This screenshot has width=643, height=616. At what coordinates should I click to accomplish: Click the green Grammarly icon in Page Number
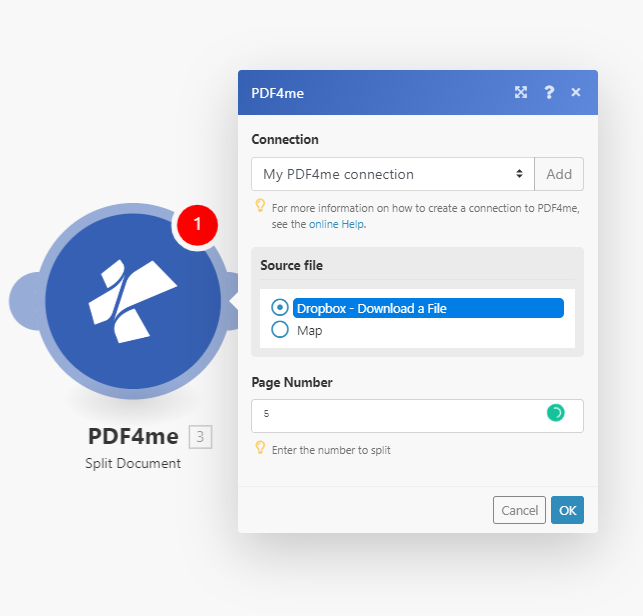point(555,413)
